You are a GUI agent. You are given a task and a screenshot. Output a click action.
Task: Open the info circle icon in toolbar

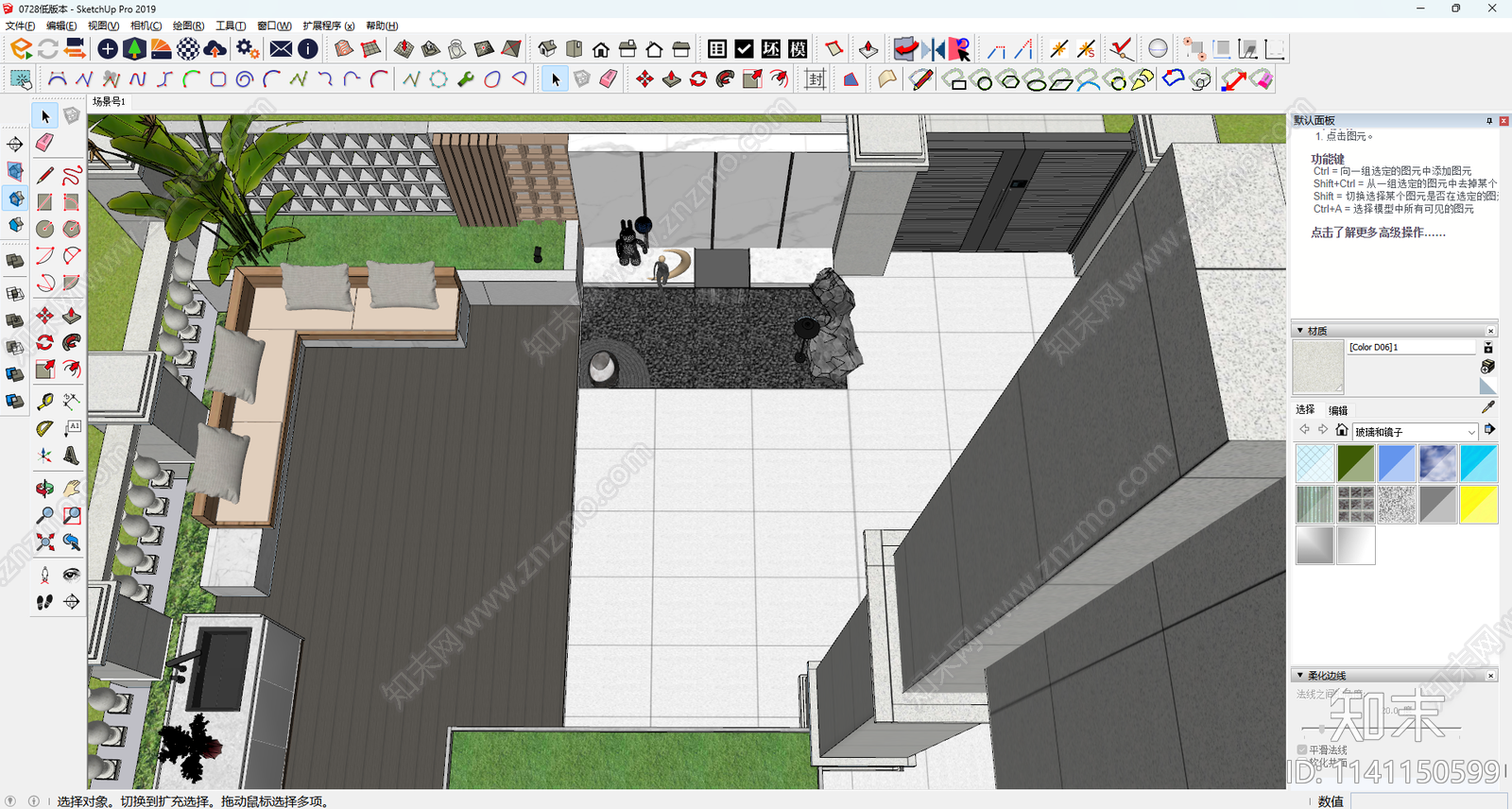[x=308, y=49]
